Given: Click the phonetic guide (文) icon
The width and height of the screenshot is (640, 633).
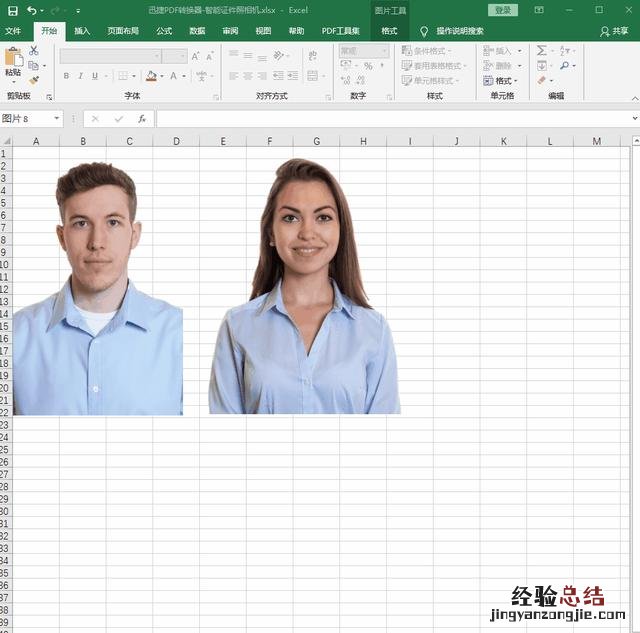Looking at the screenshot, I should tap(201, 76).
